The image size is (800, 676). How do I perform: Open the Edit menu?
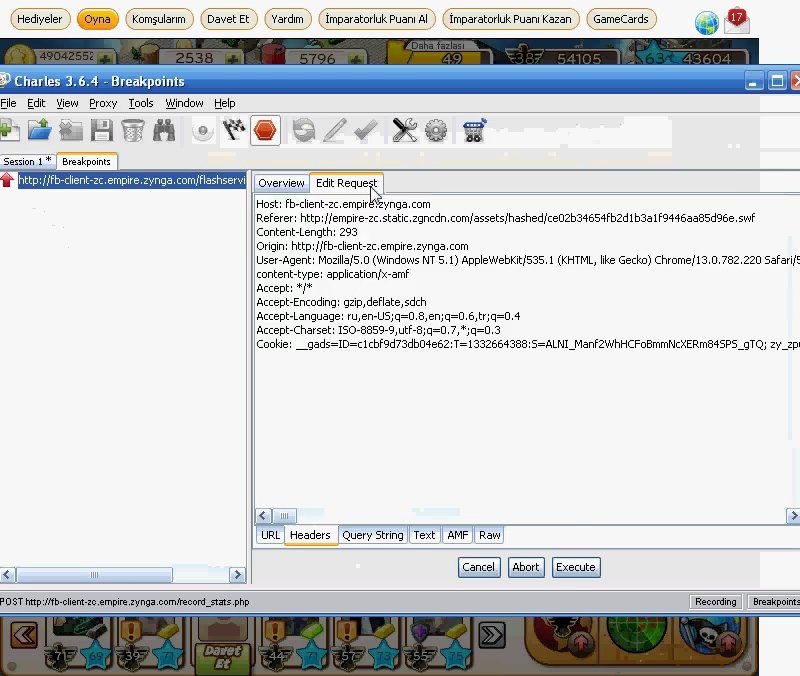click(36, 103)
